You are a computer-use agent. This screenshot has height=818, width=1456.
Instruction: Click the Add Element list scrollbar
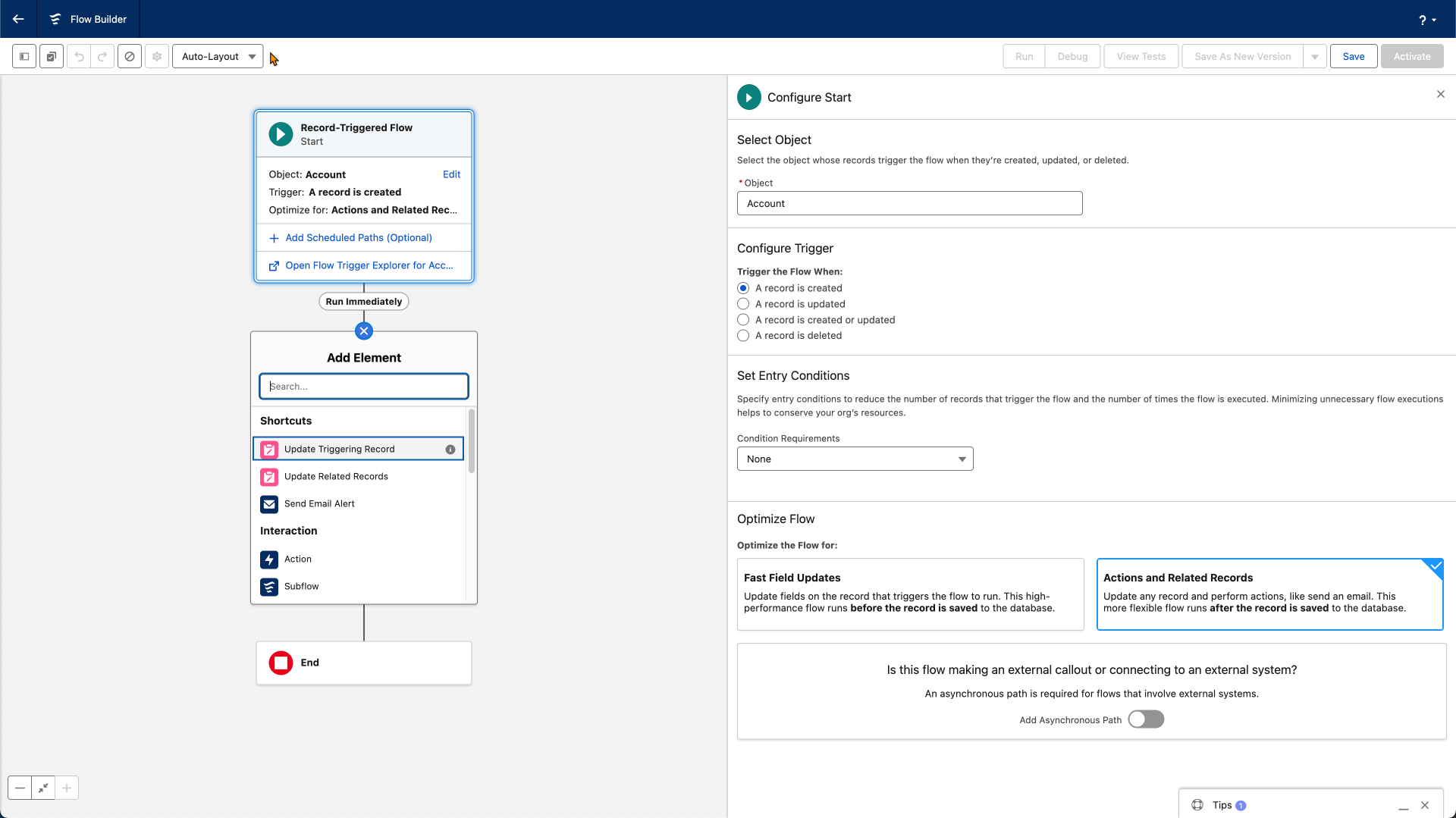pos(471,441)
